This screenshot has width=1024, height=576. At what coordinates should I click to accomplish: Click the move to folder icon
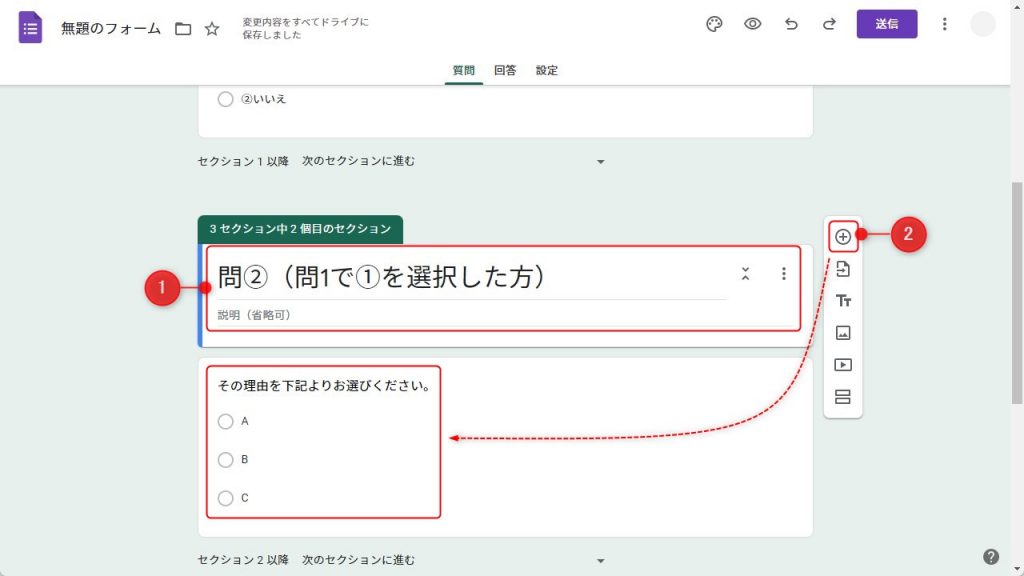[x=183, y=29]
